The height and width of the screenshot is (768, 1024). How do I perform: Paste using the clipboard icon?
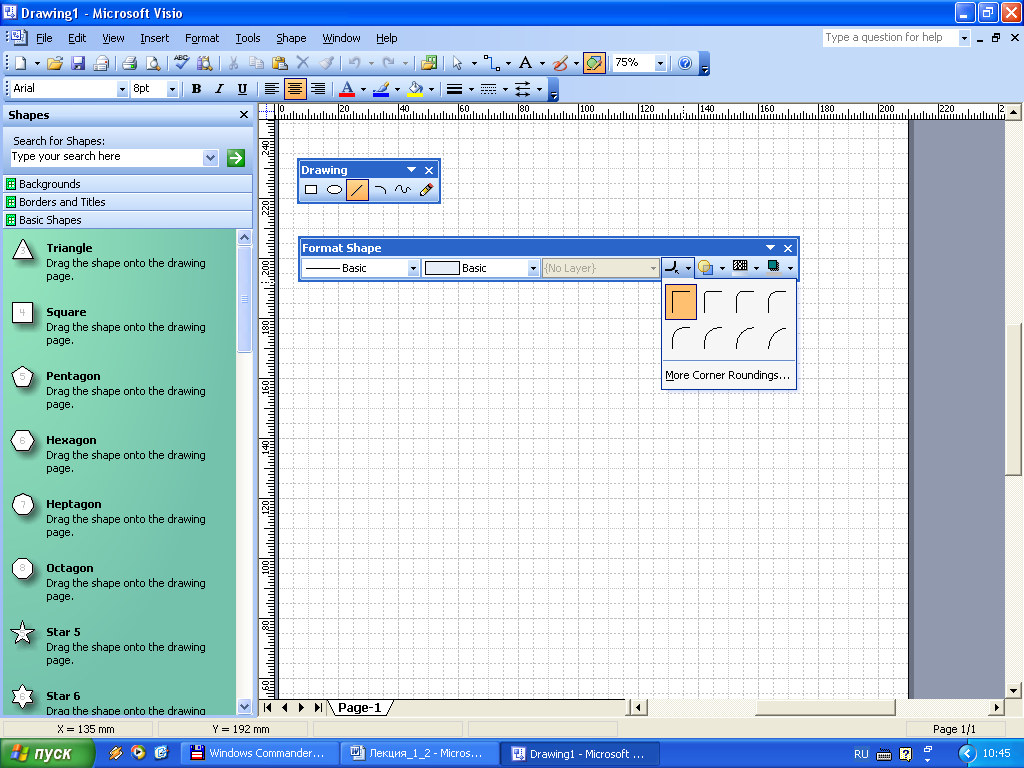[x=280, y=63]
